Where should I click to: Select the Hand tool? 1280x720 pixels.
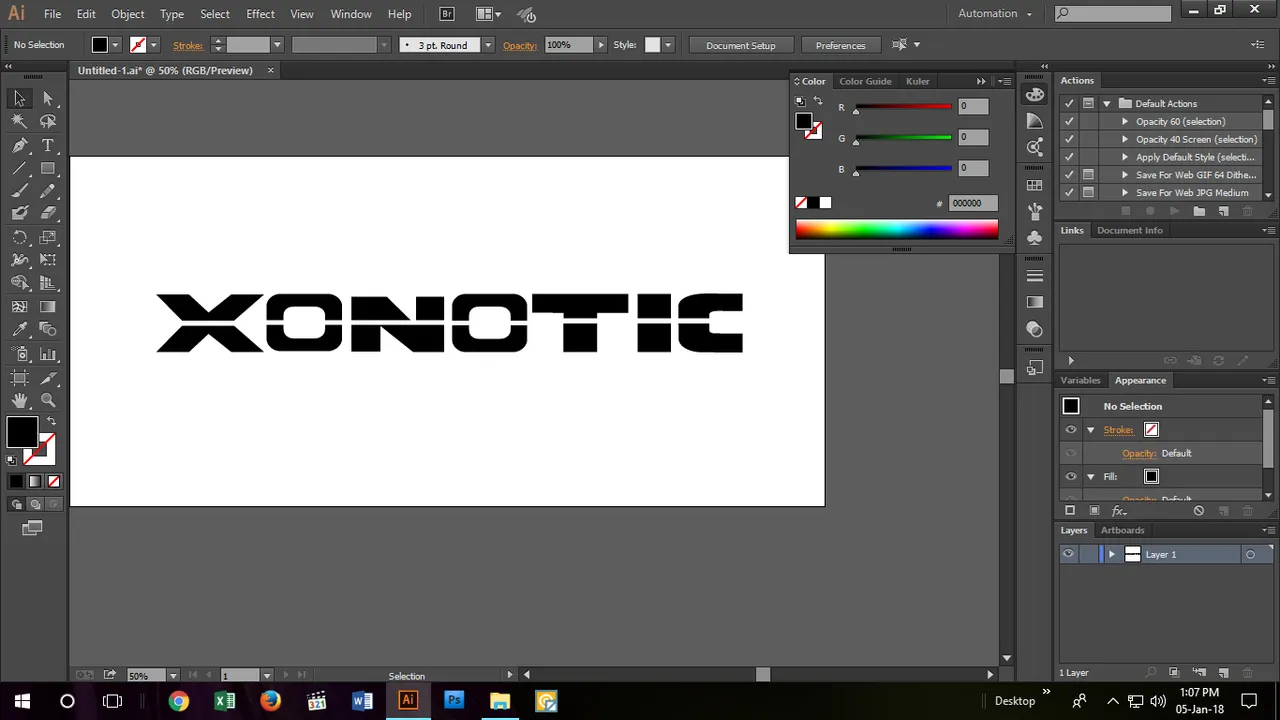point(19,401)
